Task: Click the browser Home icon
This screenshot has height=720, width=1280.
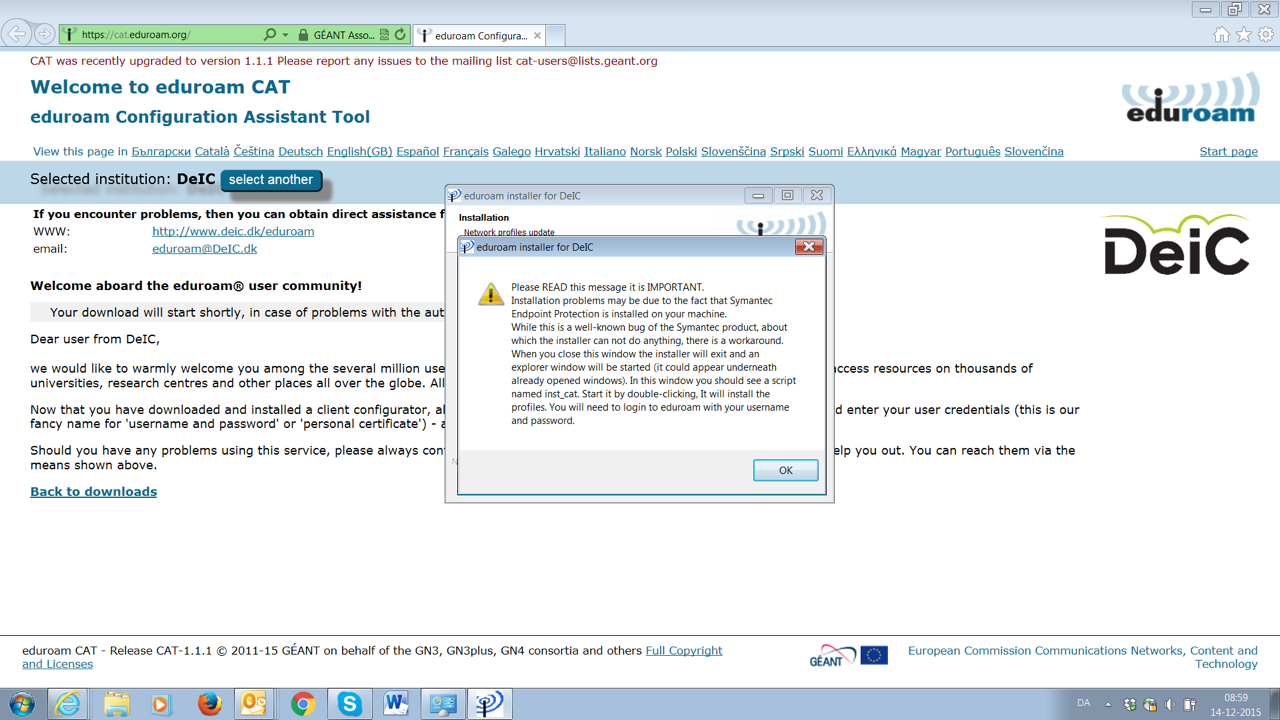Action: tap(1221, 35)
